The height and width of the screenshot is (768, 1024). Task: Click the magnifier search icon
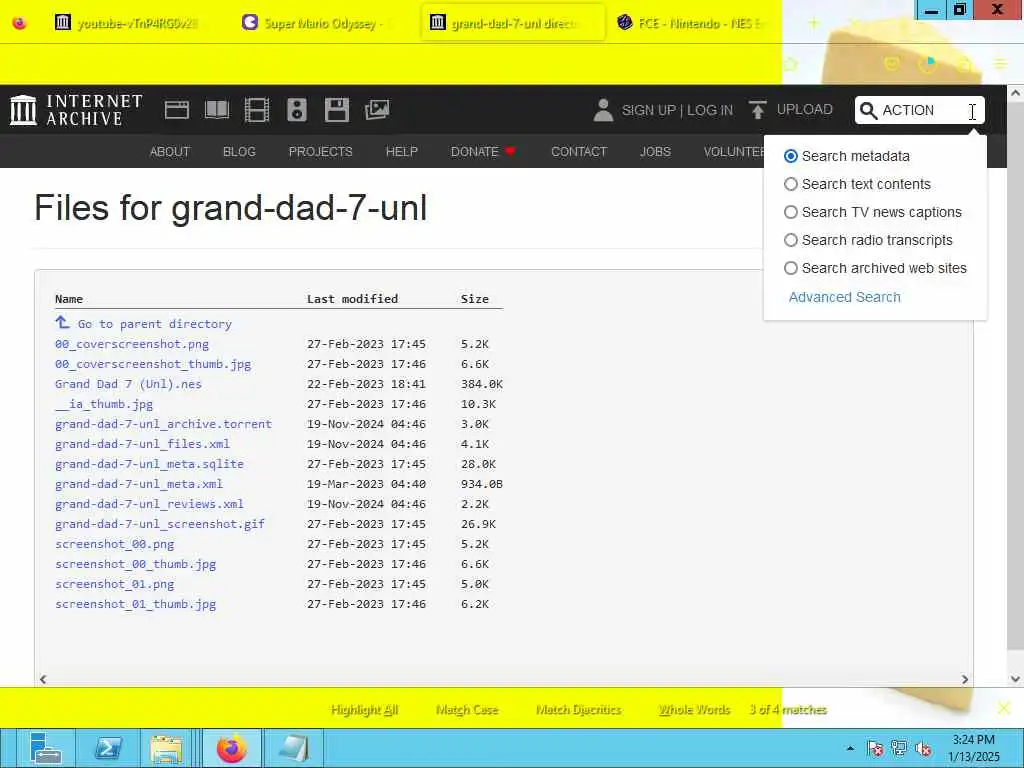click(x=869, y=110)
